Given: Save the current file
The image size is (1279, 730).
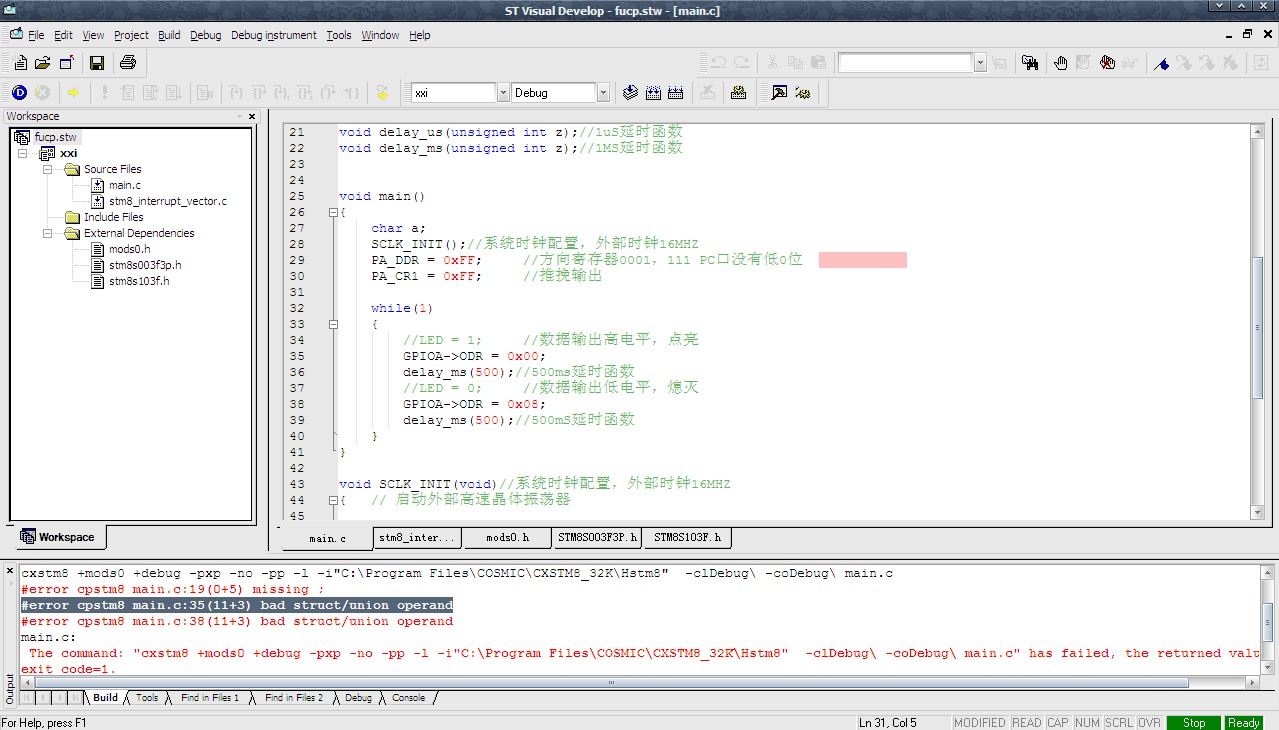Looking at the screenshot, I should pyautogui.click(x=97, y=63).
